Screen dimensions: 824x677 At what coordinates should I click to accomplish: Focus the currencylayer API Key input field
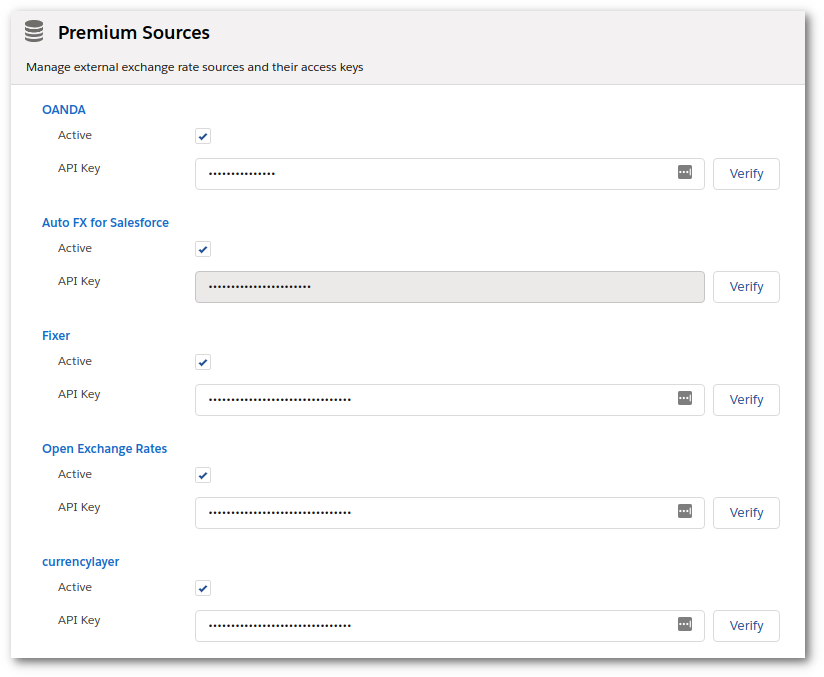click(449, 626)
